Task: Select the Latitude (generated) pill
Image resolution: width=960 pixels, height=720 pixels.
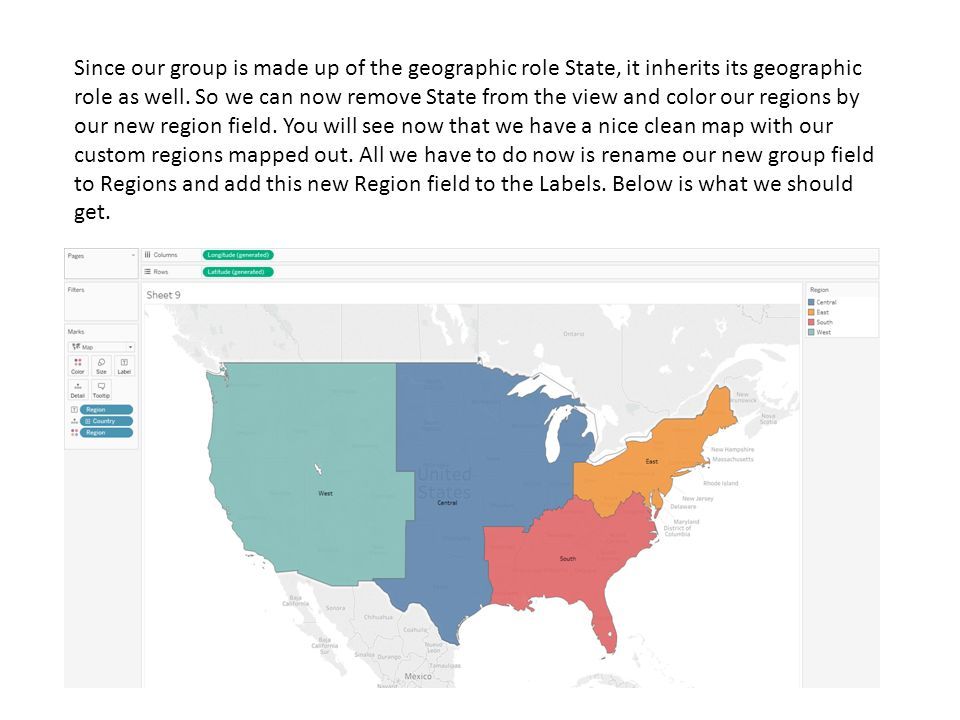Action: tap(238, 272)
